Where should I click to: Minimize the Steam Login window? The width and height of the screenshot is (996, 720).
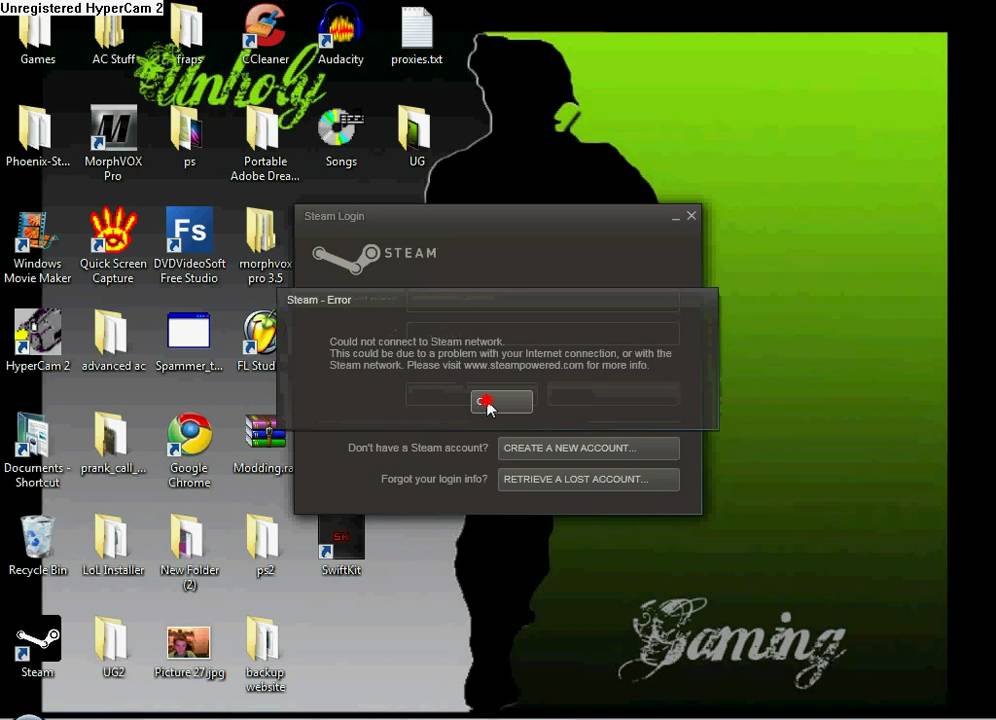675,217
